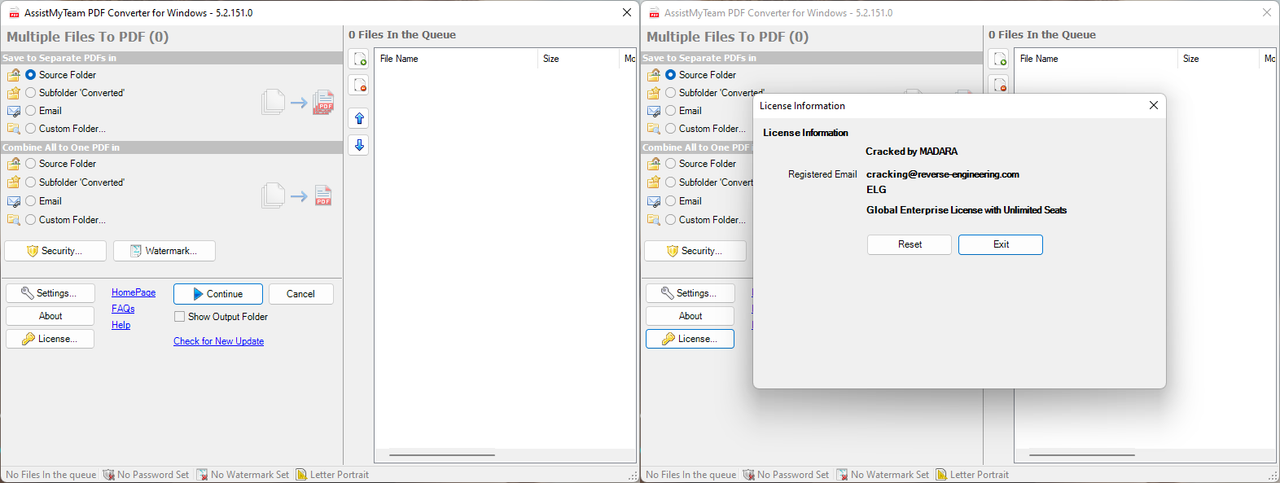Open the Watermark button in left window
The height and width of the screenshot is (483, 1280).
point(164,251)
